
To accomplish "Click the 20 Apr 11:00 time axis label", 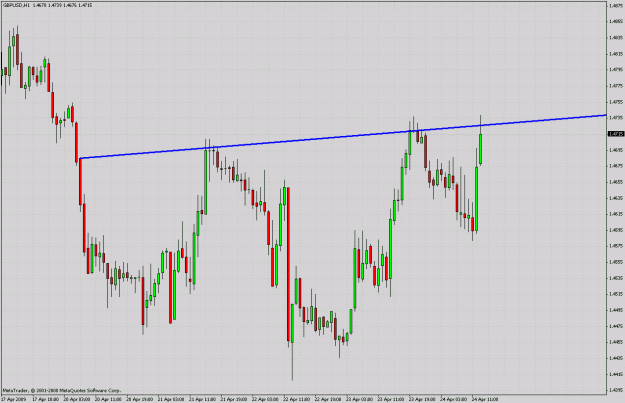I will (108, 399).
